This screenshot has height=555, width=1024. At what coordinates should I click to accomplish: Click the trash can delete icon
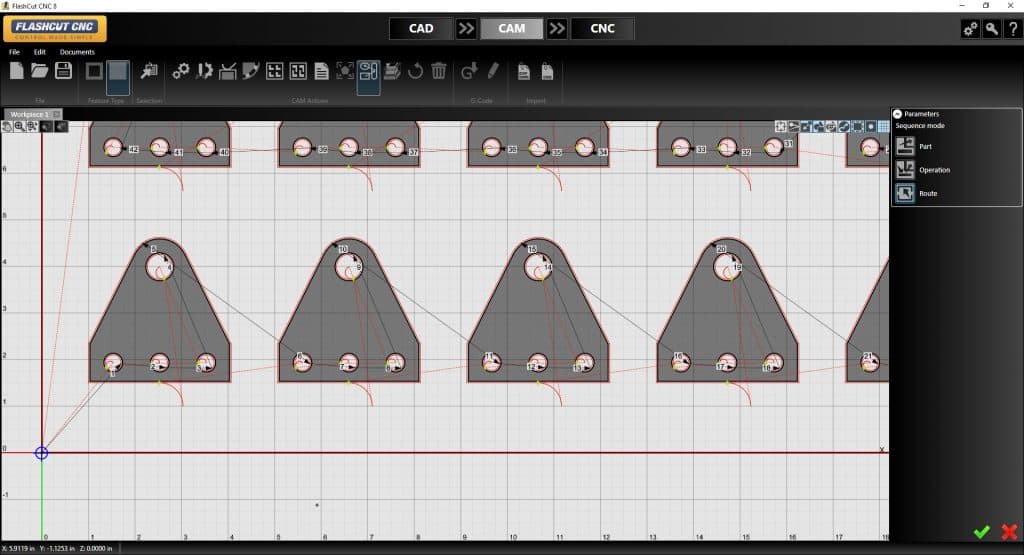pos(438,71)
